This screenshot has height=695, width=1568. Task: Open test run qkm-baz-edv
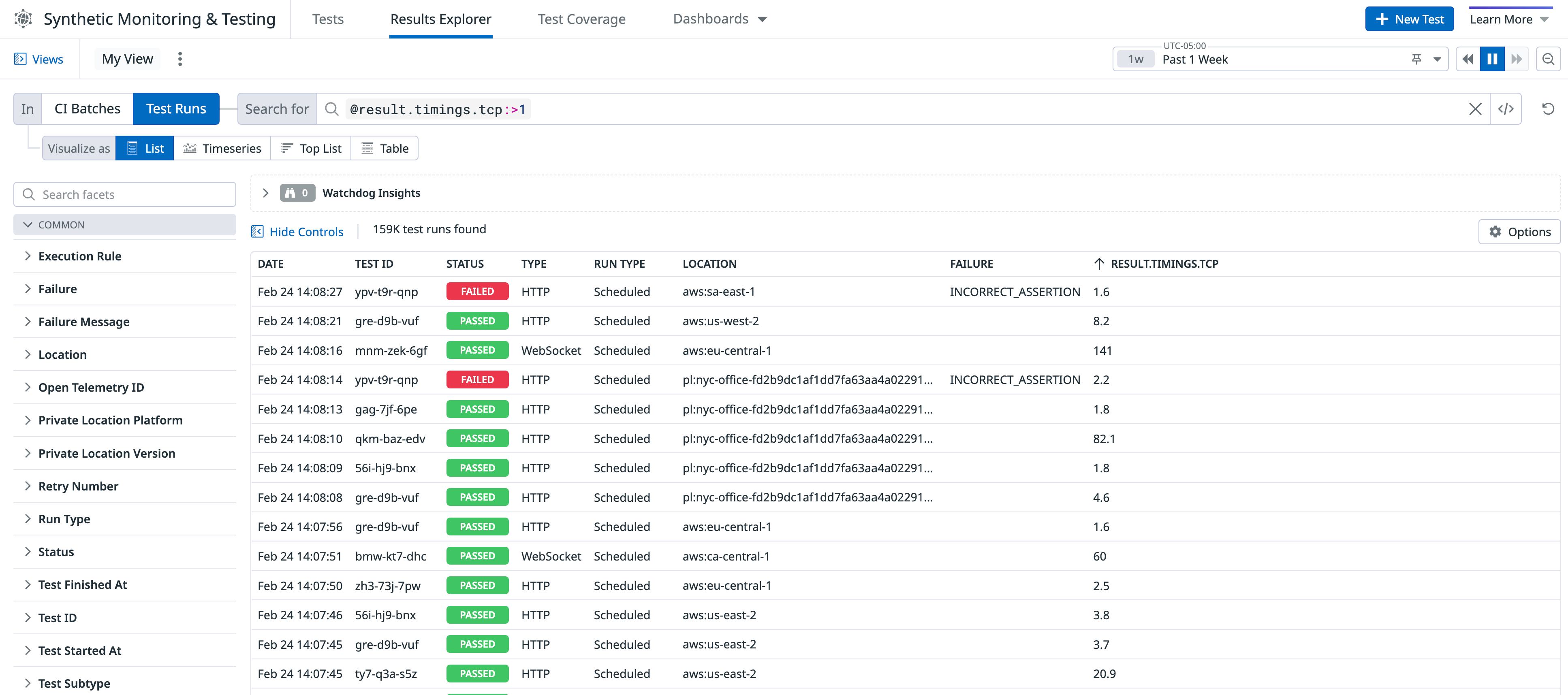(x=905, y=439)
